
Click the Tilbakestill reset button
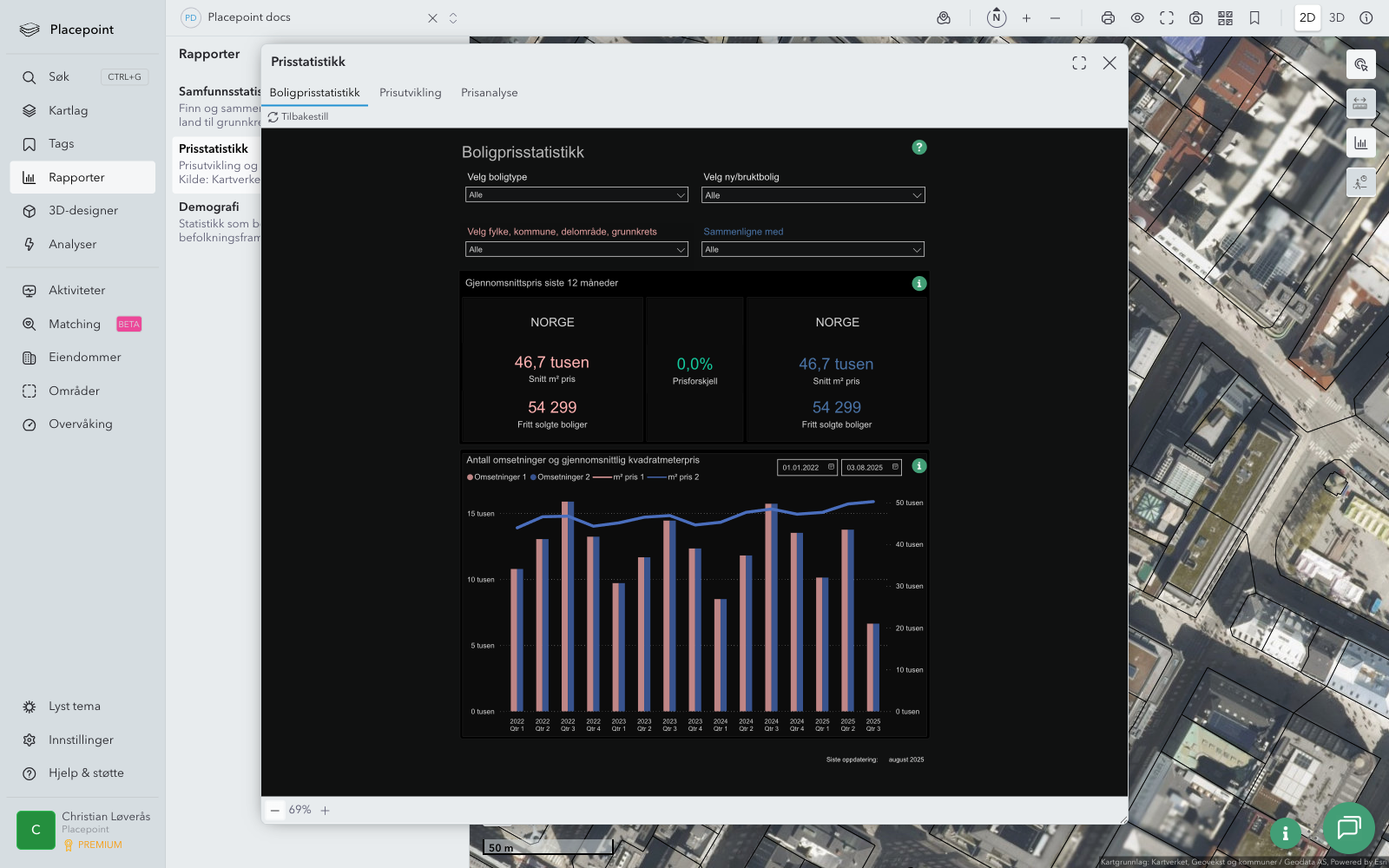[299, 117]
